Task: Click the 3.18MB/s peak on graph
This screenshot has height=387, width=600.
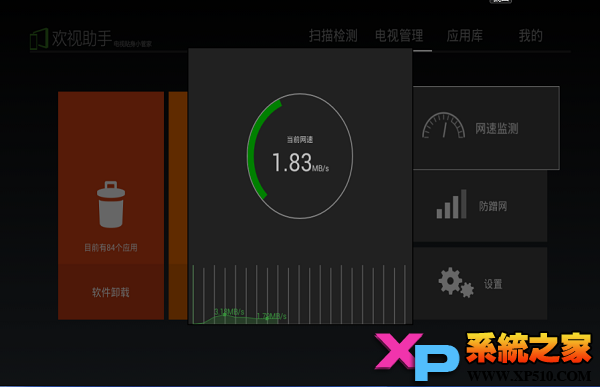Action: [x=229, y=312]
